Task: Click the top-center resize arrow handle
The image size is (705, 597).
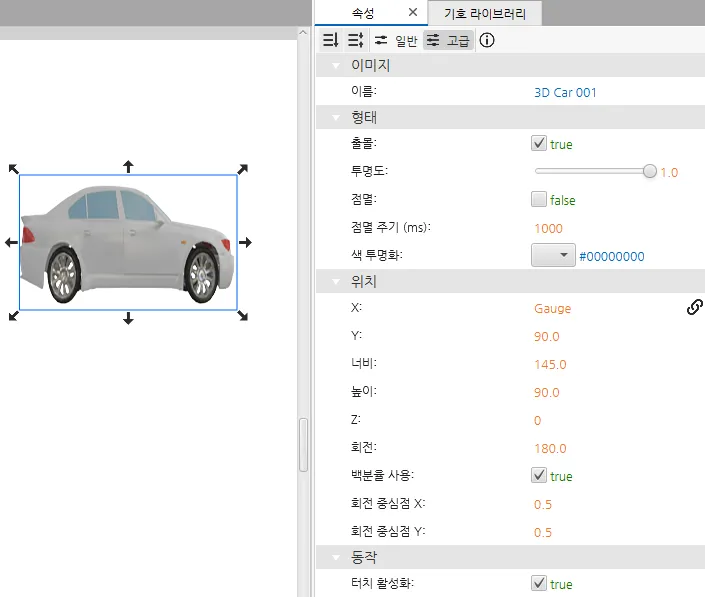Action: tap(128, 165)
